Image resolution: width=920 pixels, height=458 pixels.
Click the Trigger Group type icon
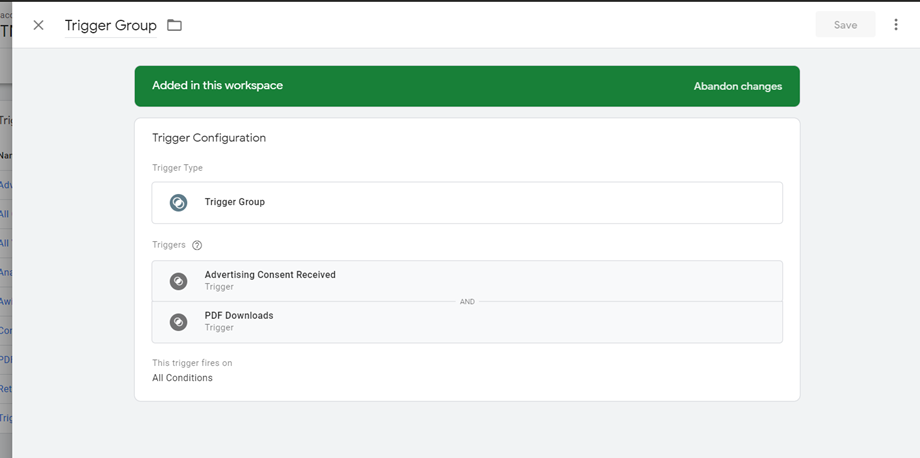(x=178, y=202)
